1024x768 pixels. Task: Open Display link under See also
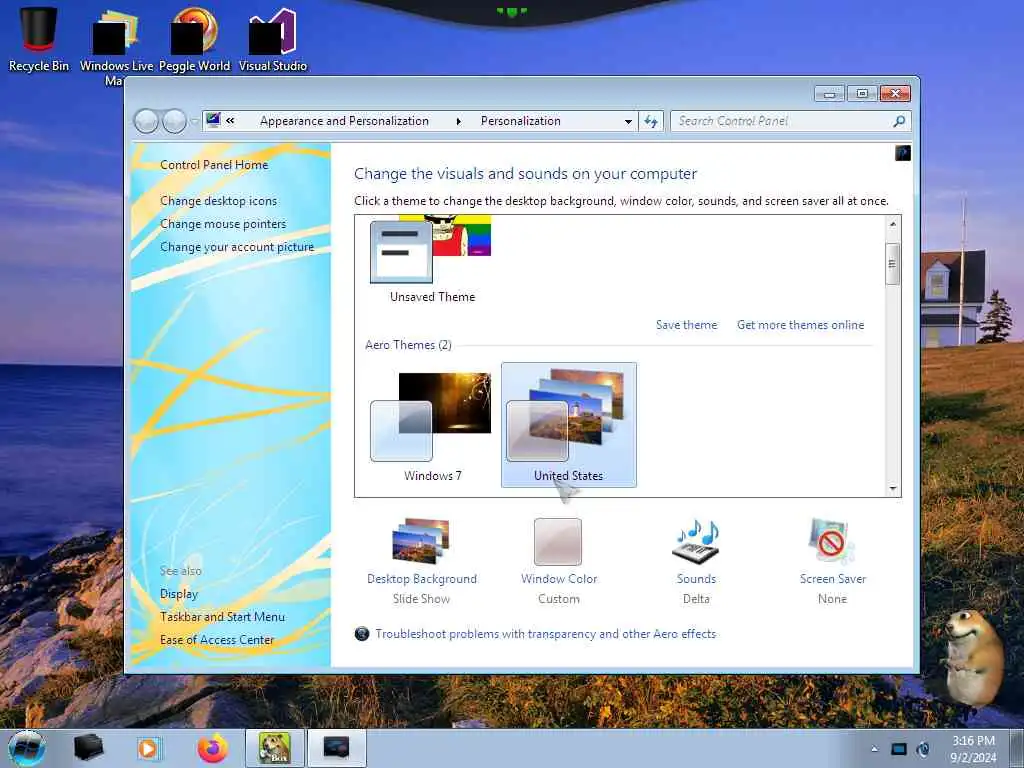point(179,594)
